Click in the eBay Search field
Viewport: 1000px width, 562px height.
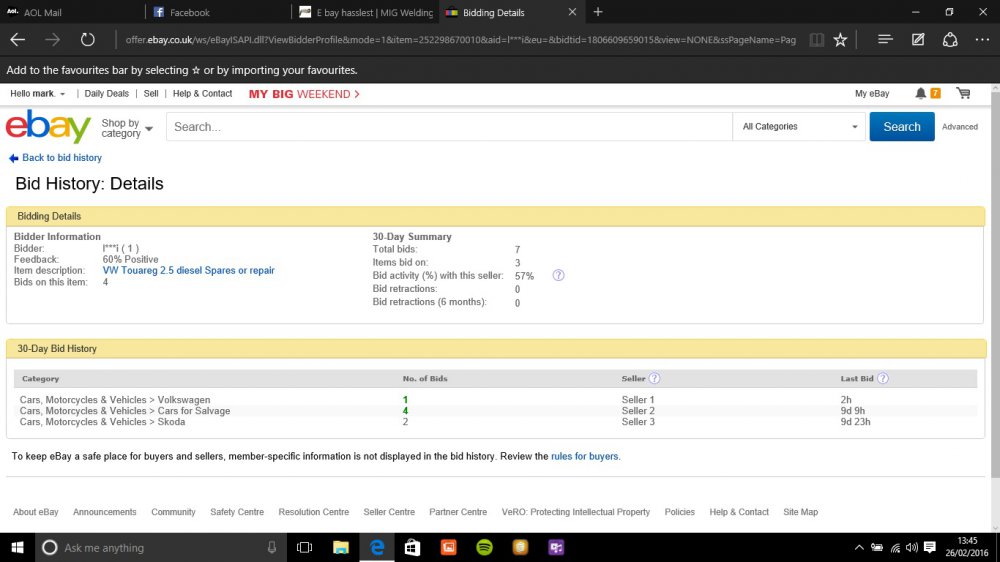click(x=449, y=126)
